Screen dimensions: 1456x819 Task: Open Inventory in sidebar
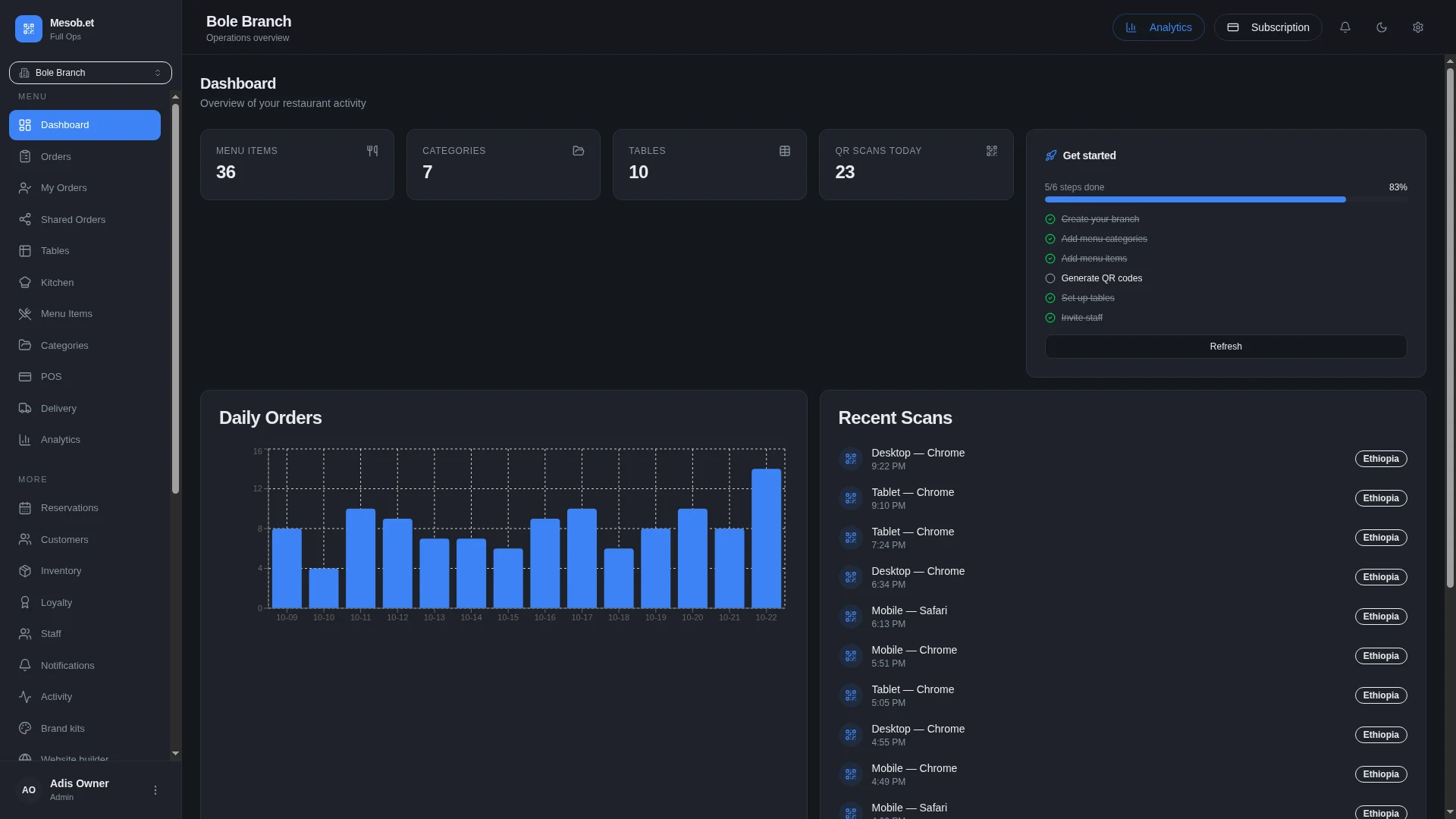pos(85,571)
